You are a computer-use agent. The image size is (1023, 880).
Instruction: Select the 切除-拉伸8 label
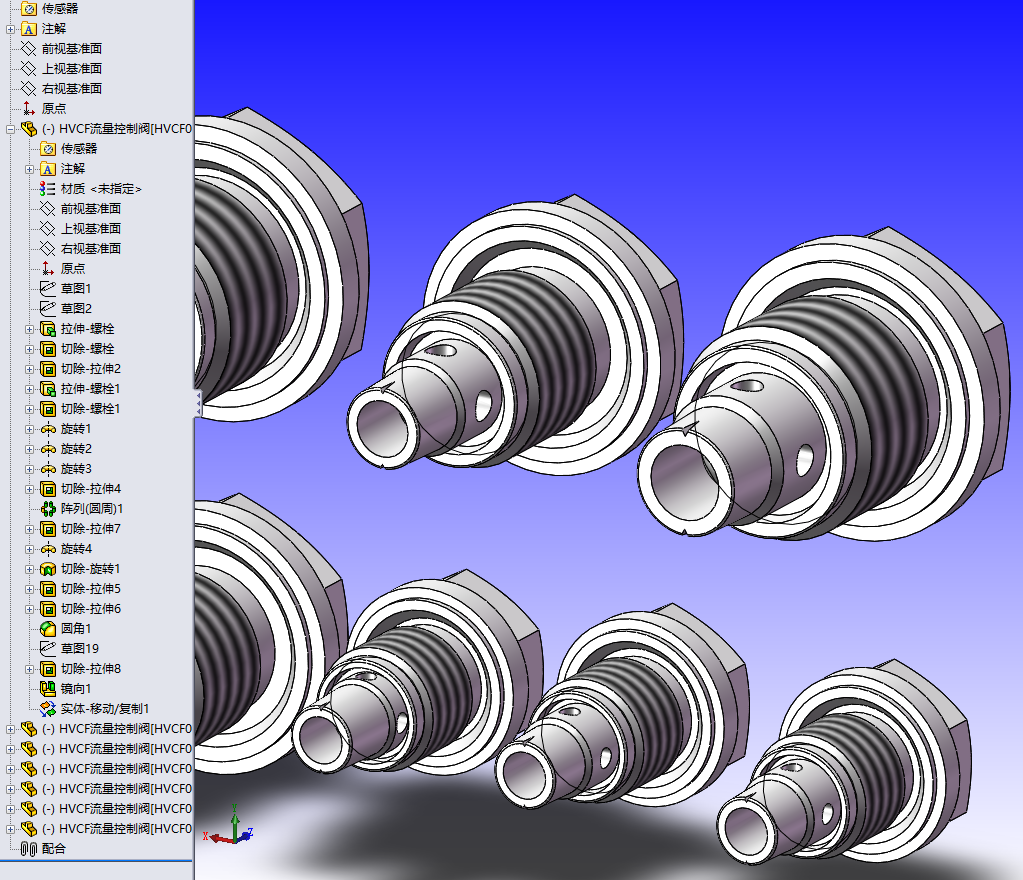click(91, 669)
